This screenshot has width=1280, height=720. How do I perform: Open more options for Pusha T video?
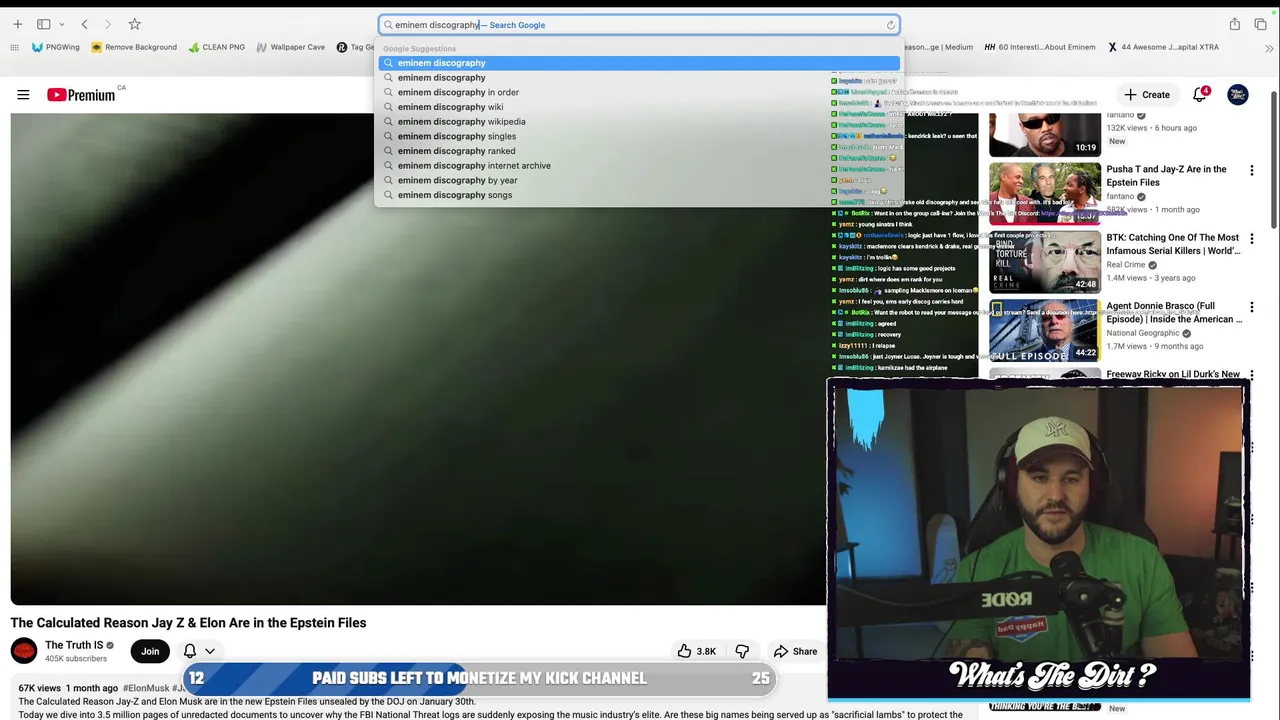pos(1251,171)
